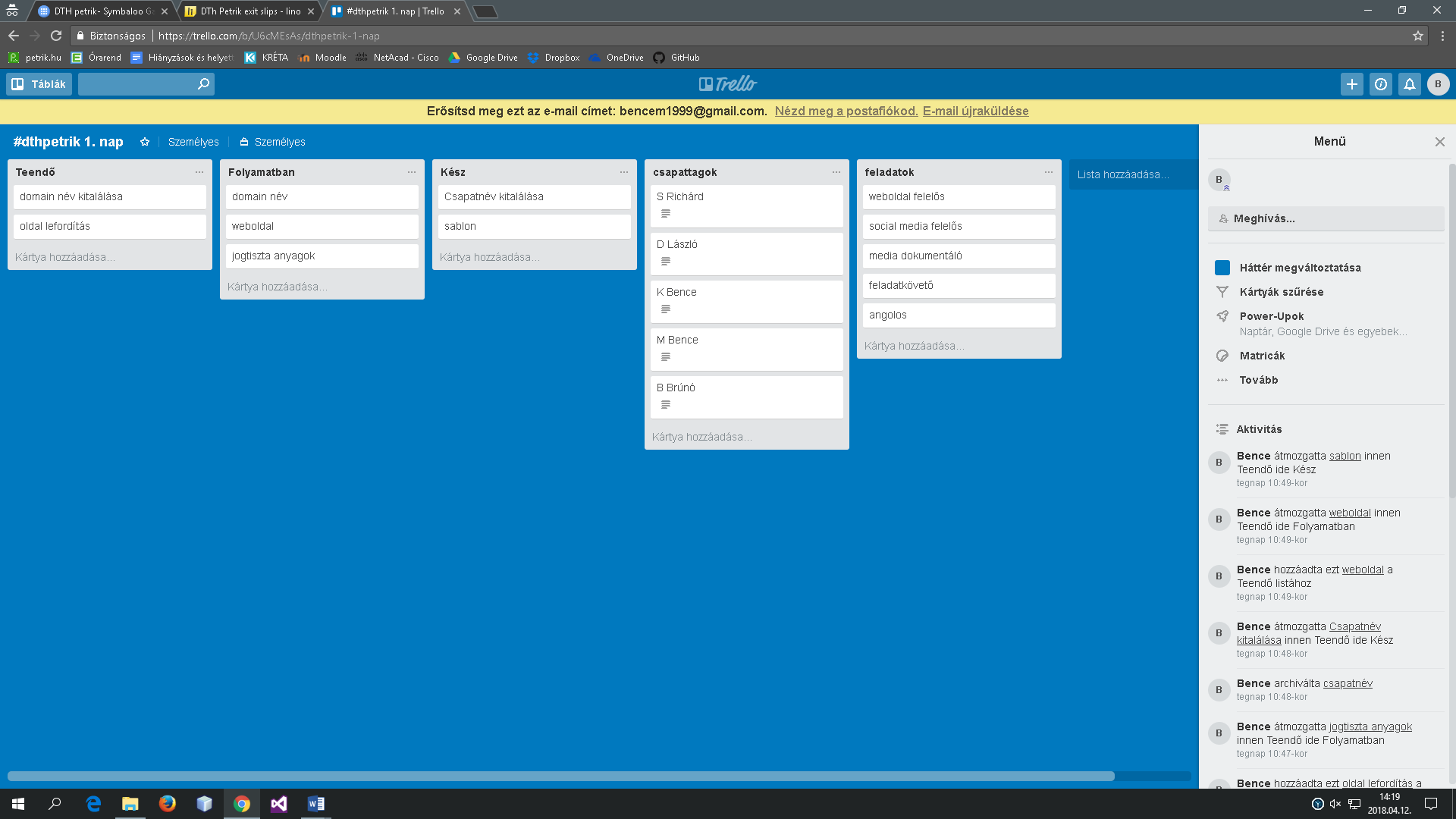
Task: Click the E-mail újraküldése link
Action: point(975,111)
